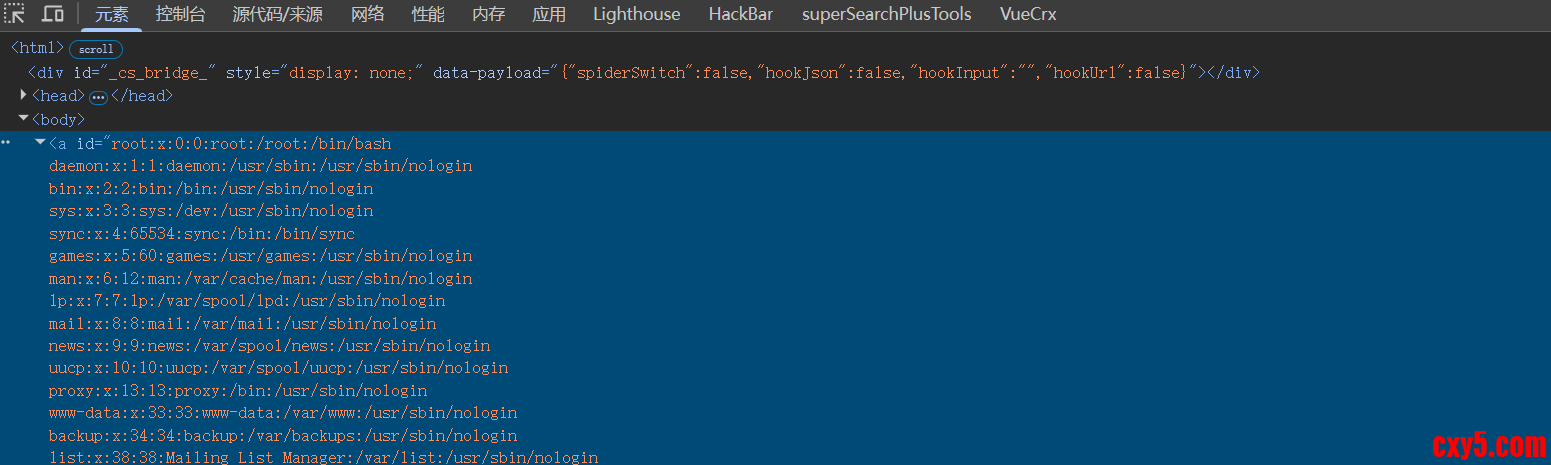
Task: Open the Lighthouse tab
Action: [x=636, y=14]
